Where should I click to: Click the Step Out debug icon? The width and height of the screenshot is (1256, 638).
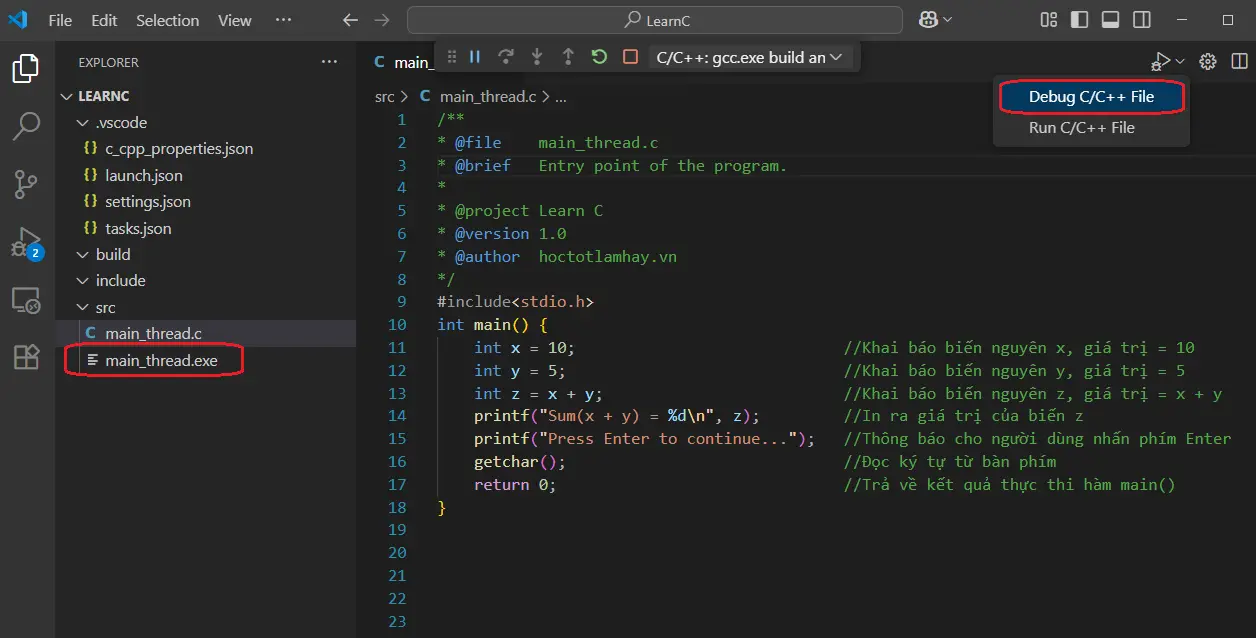pyautogui.click(x=568, y=57)
